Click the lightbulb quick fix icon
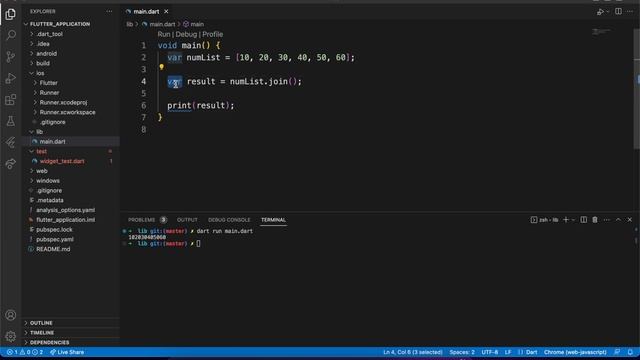Image resolution: width=640 pixels, height=360 pixels. [x=162, y=67]
